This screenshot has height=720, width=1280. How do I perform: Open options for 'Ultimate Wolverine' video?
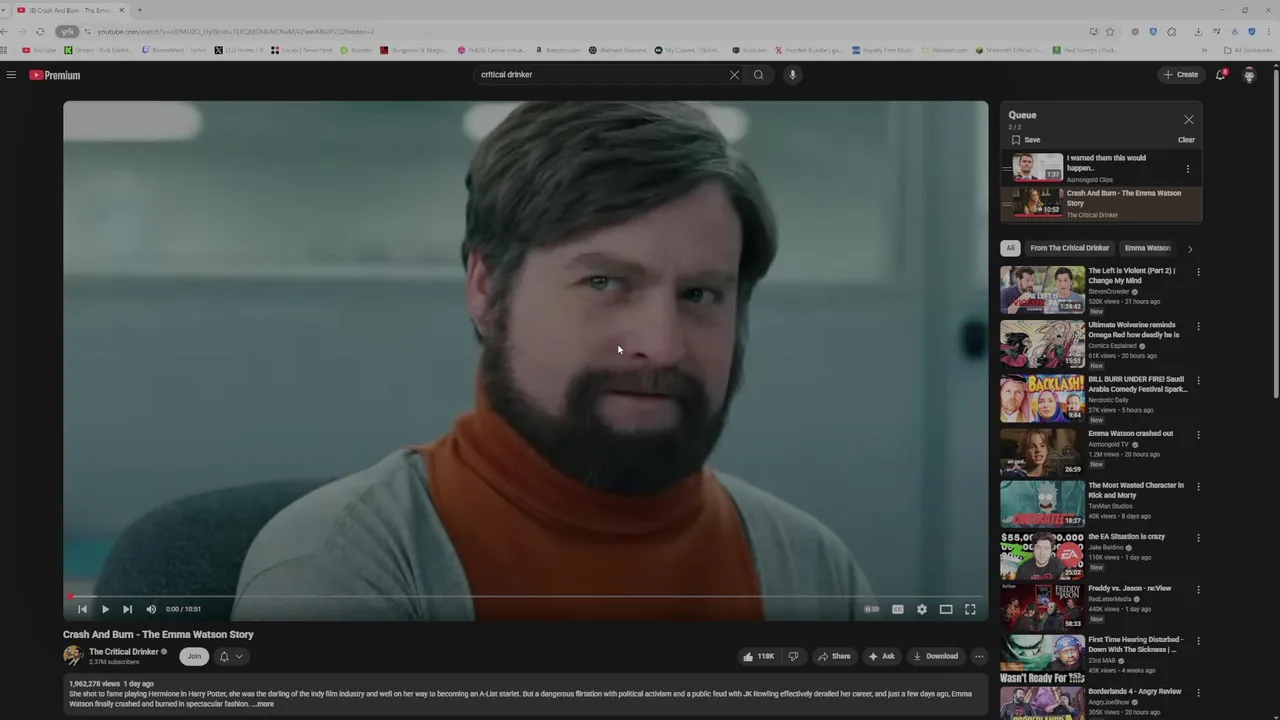coord(1198,326)
